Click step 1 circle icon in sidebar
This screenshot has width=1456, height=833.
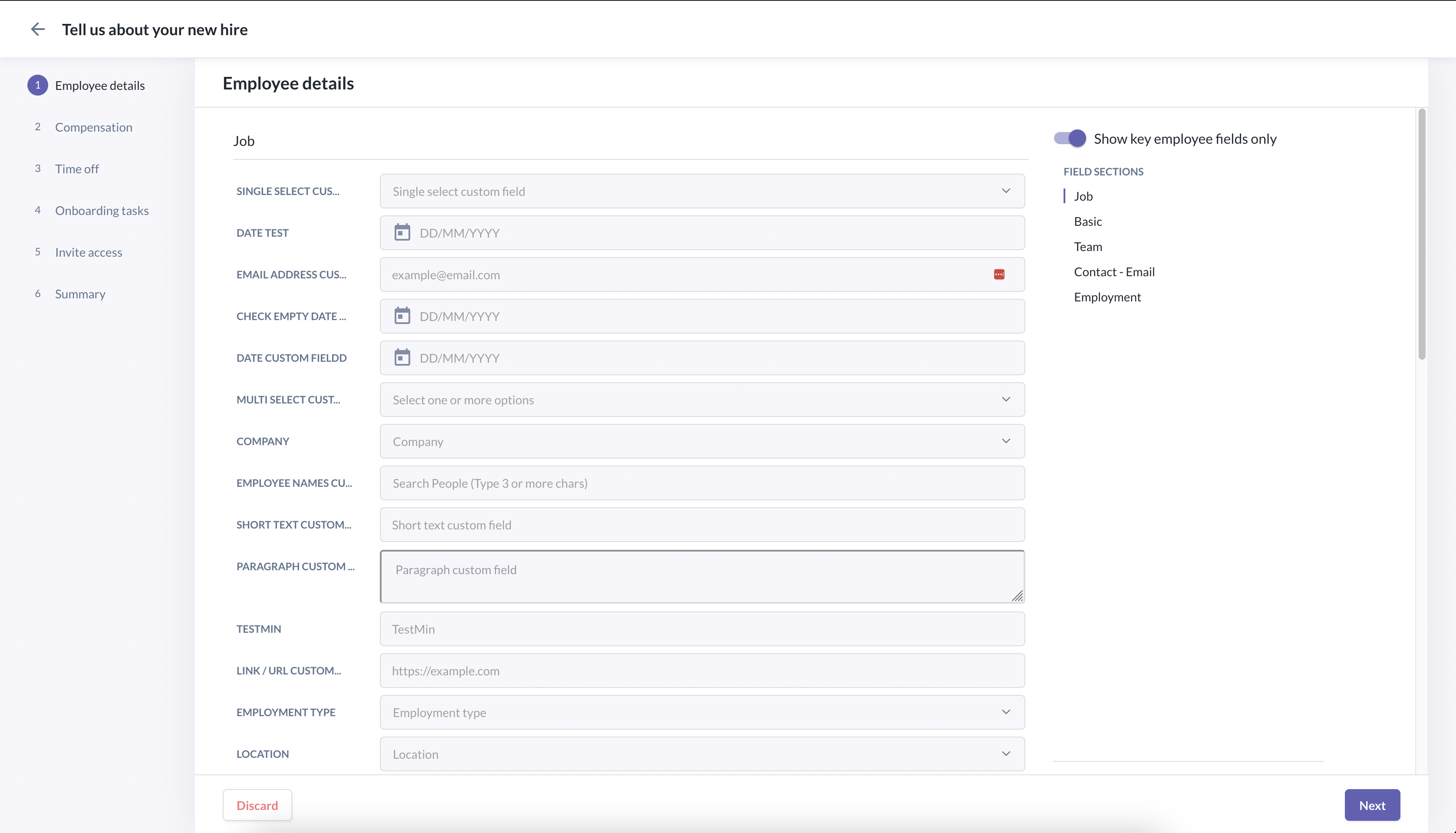click(38, 85)
